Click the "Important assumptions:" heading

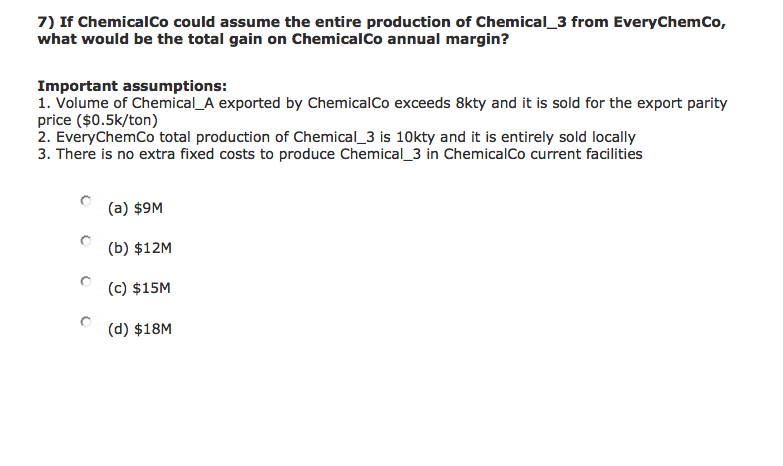click(132, 86)
